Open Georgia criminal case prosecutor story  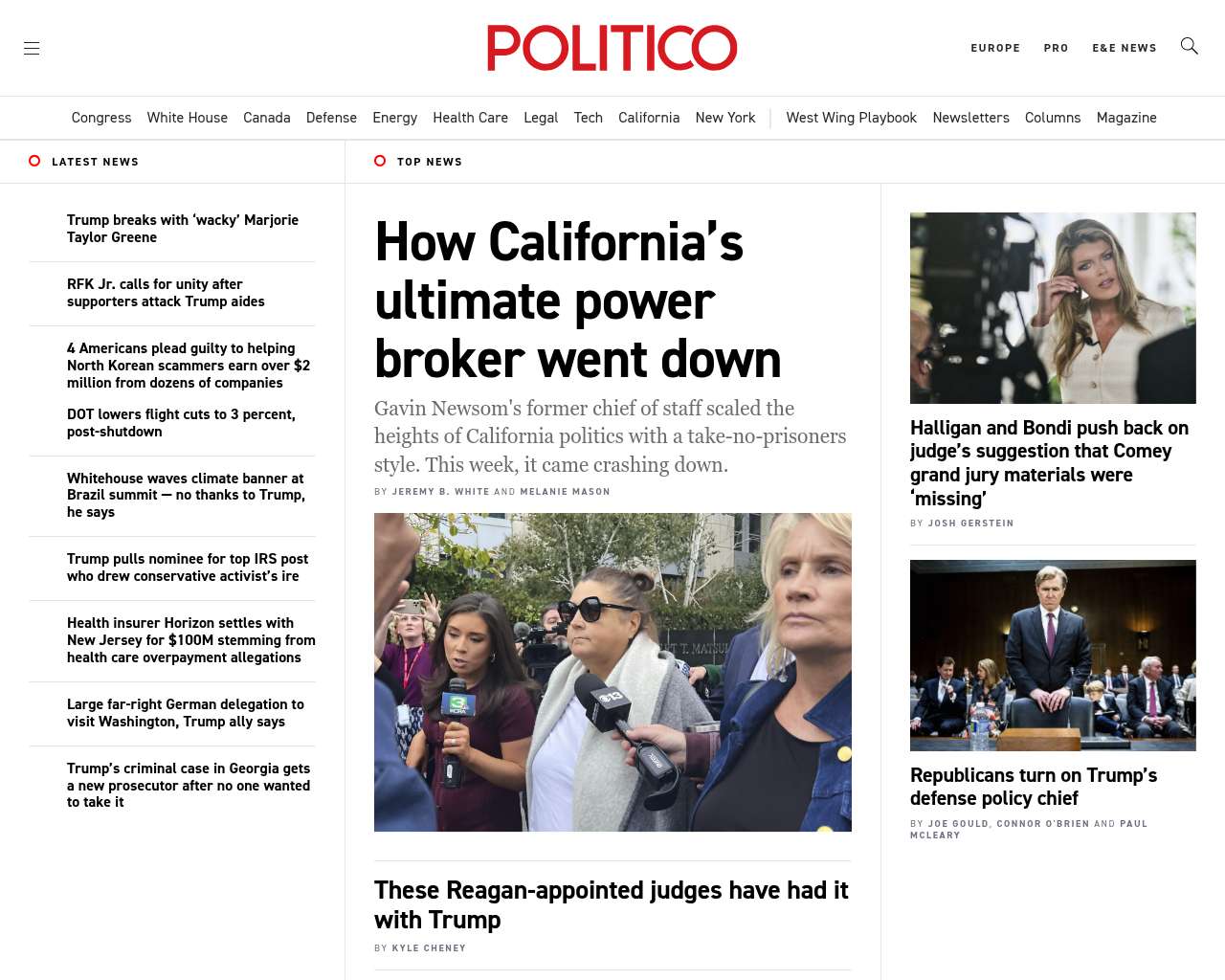click(x=189, y=785)
